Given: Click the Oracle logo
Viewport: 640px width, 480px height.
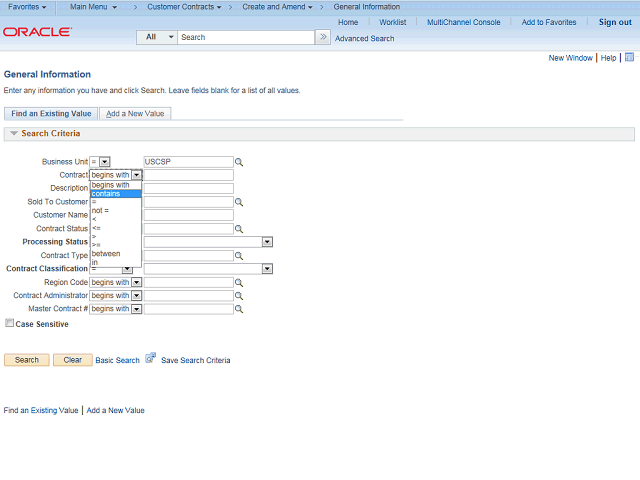Looking at the screenshot, I should click(38, 32).
